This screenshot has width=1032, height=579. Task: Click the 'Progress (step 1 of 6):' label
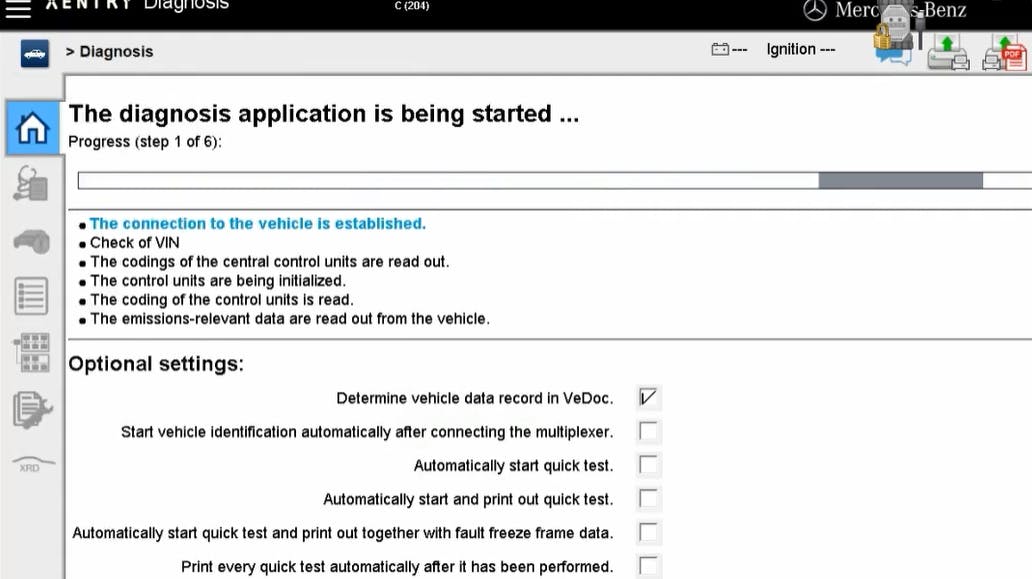point(145,142)
